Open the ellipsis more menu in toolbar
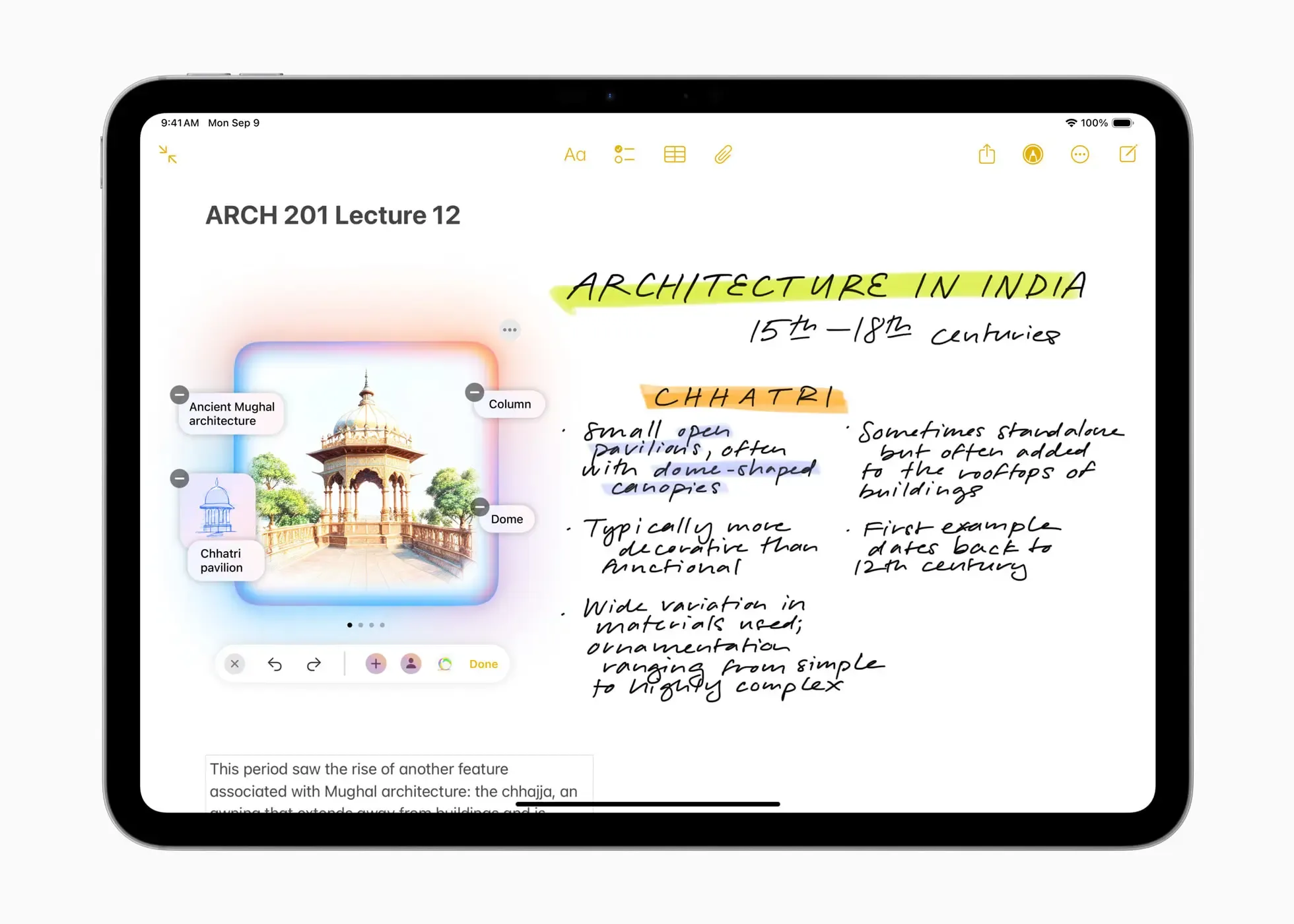Viewport: 1294px width, 924px height. point(1079,154)
